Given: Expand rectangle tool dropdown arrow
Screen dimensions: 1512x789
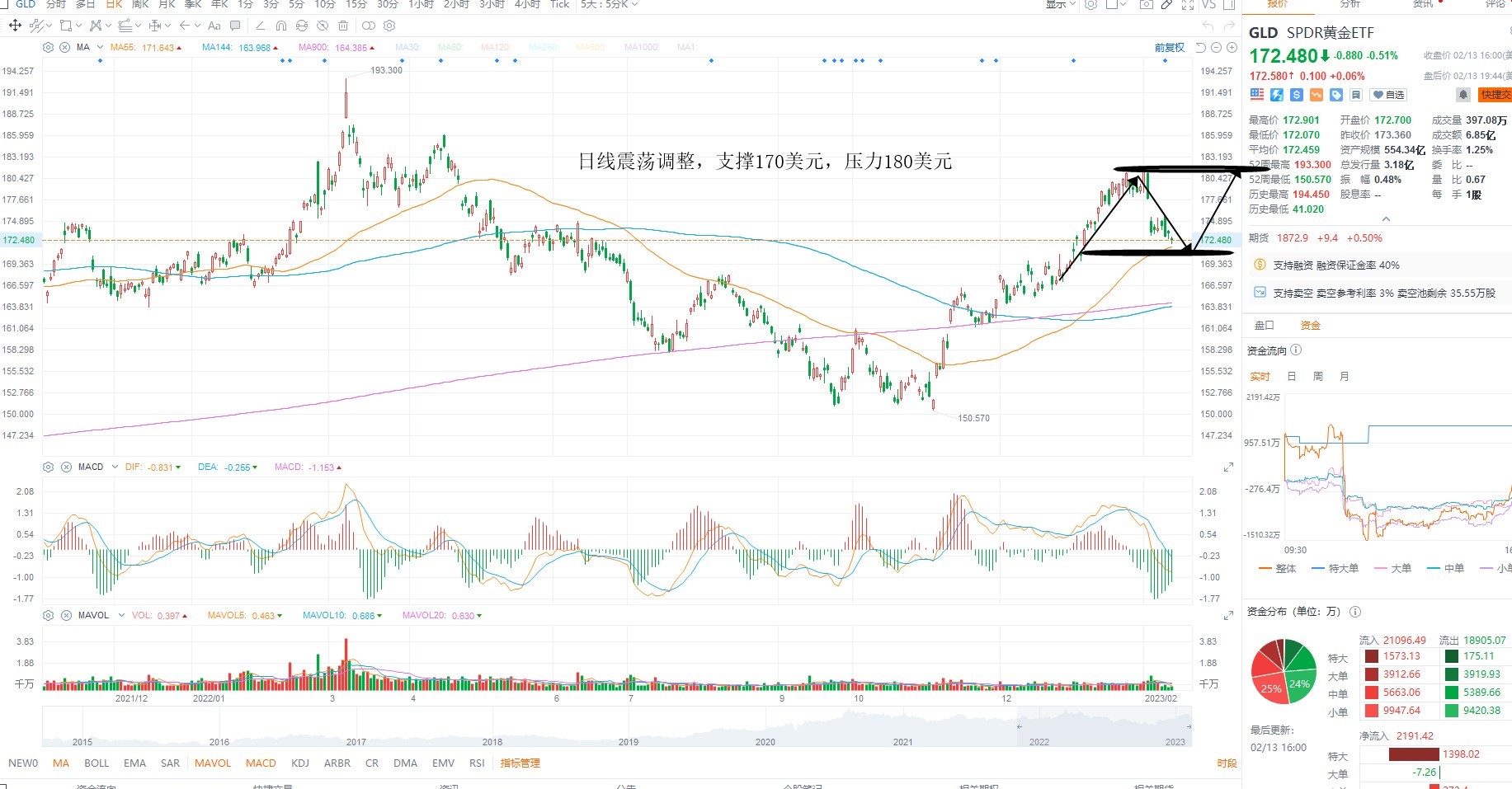Looking at the screenshot, I should tap(78, 26).
